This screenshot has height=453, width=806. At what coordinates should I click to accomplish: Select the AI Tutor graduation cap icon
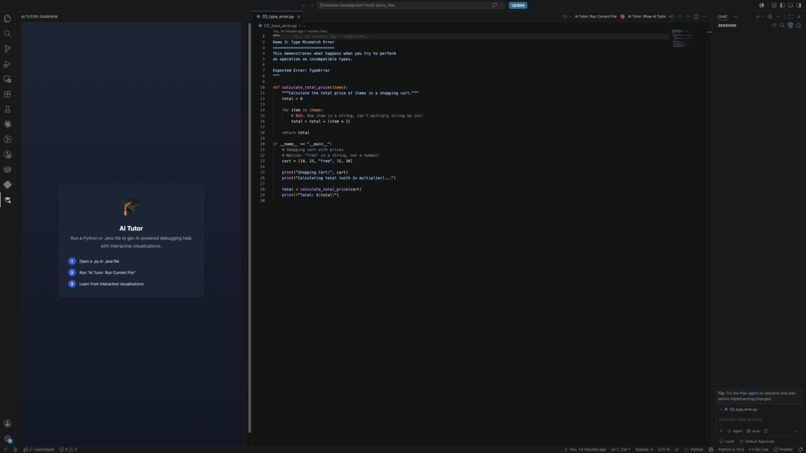click(7, 200)
